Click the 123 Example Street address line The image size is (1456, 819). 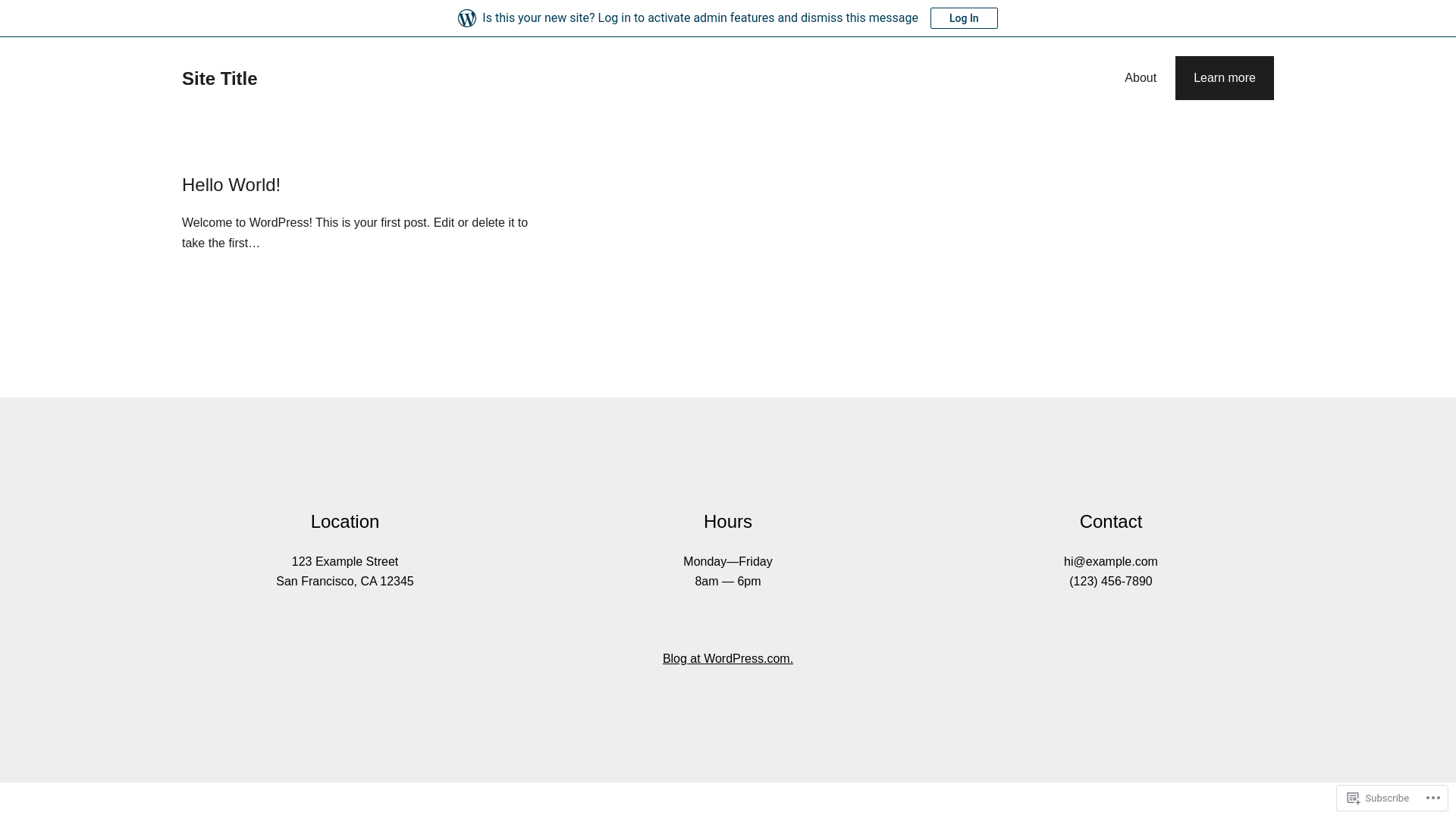(345, 562)
